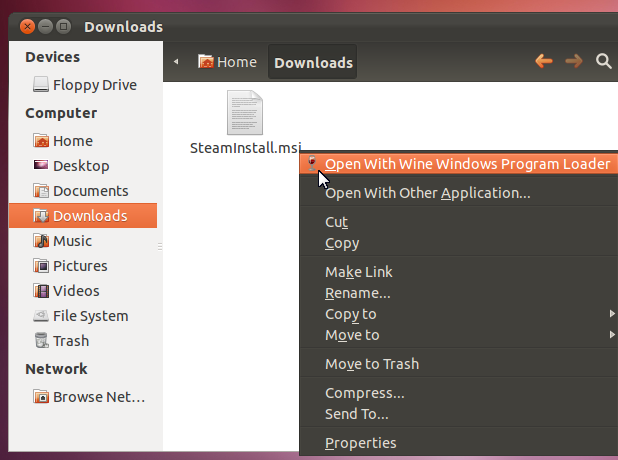Choose Properties from the context menu
The image size is (618, 460).
tap(360, 443)
